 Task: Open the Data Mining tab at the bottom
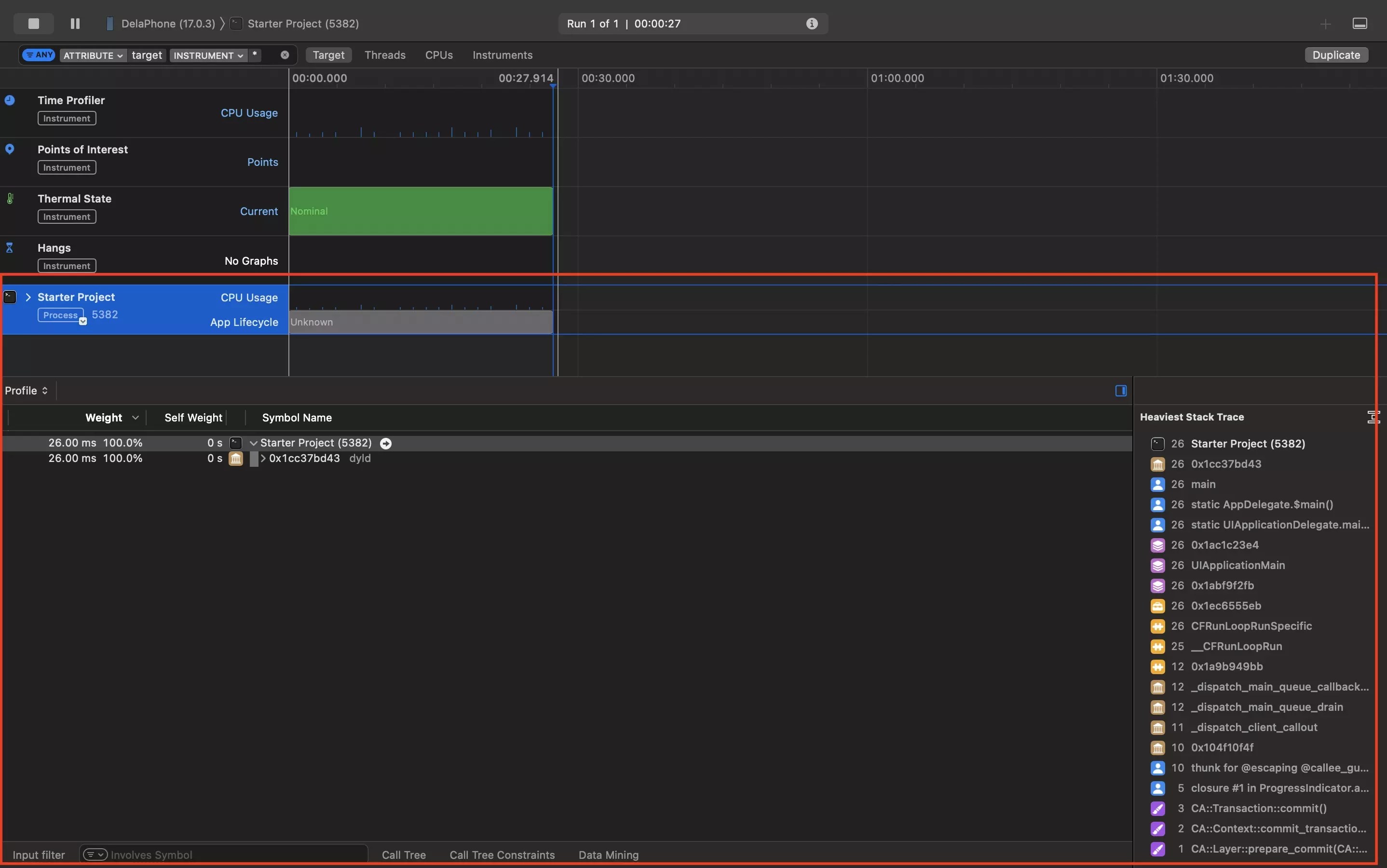tap(608, 855)
